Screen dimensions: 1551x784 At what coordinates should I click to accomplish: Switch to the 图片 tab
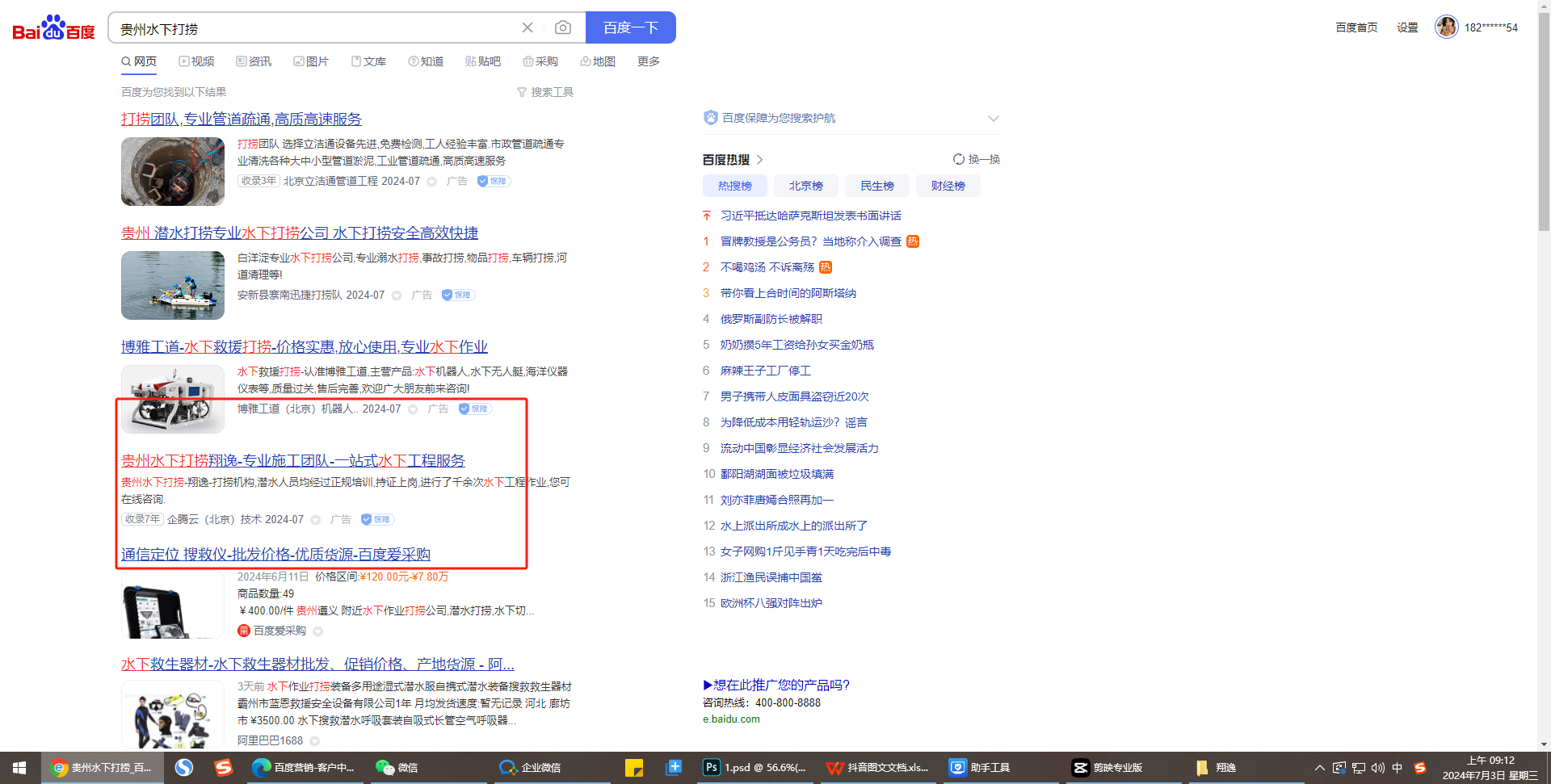click(311, 62)
